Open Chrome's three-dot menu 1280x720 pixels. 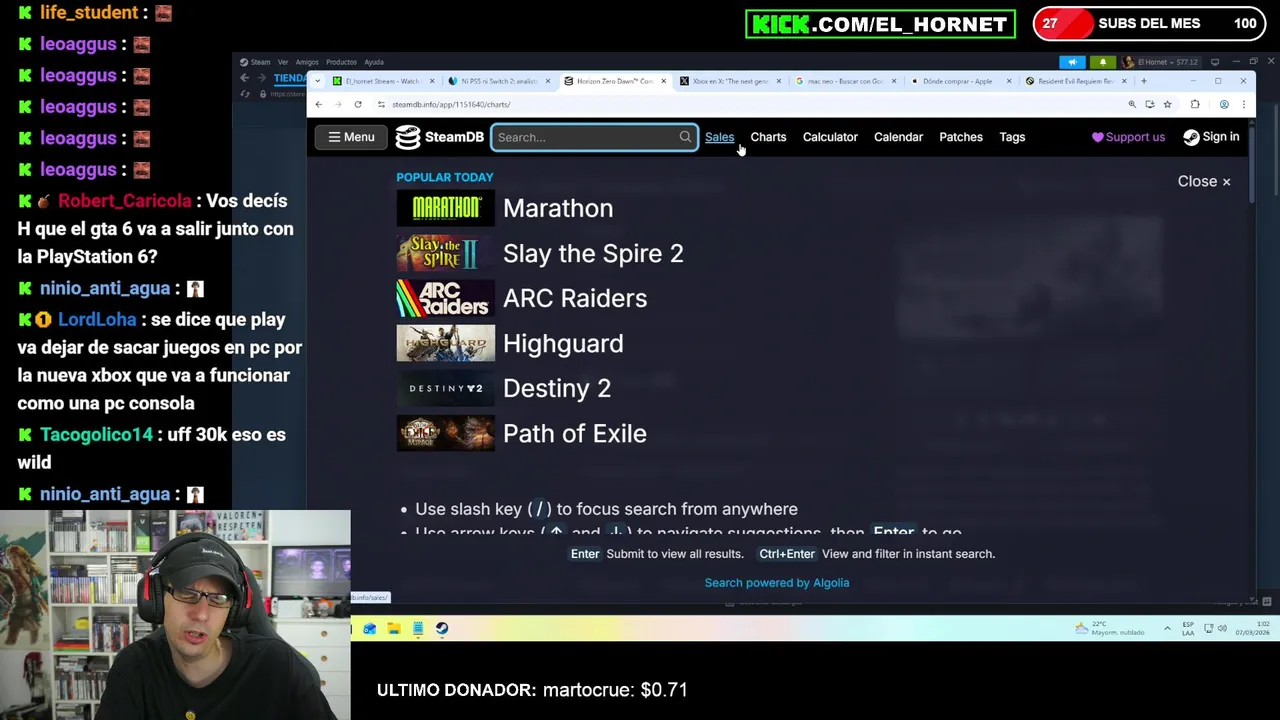coord(1243,104)
